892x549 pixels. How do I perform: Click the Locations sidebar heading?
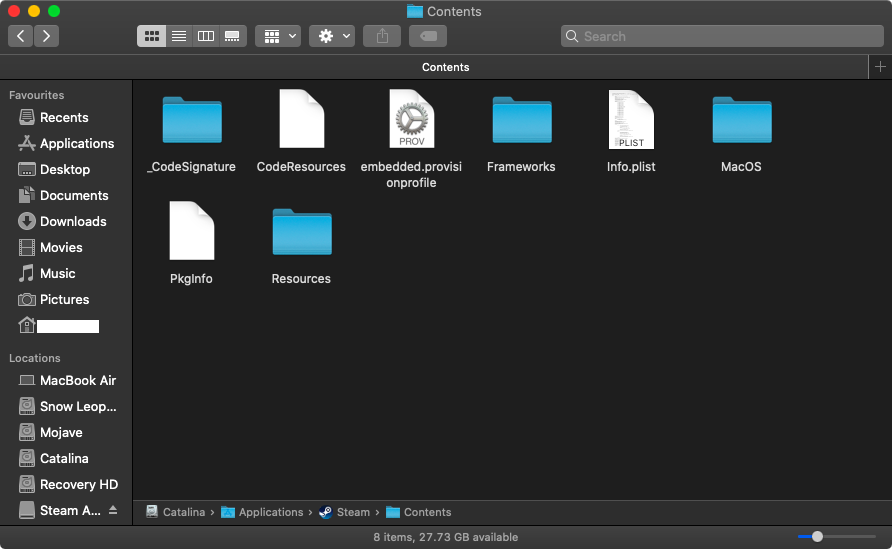[x=35, y=358]
